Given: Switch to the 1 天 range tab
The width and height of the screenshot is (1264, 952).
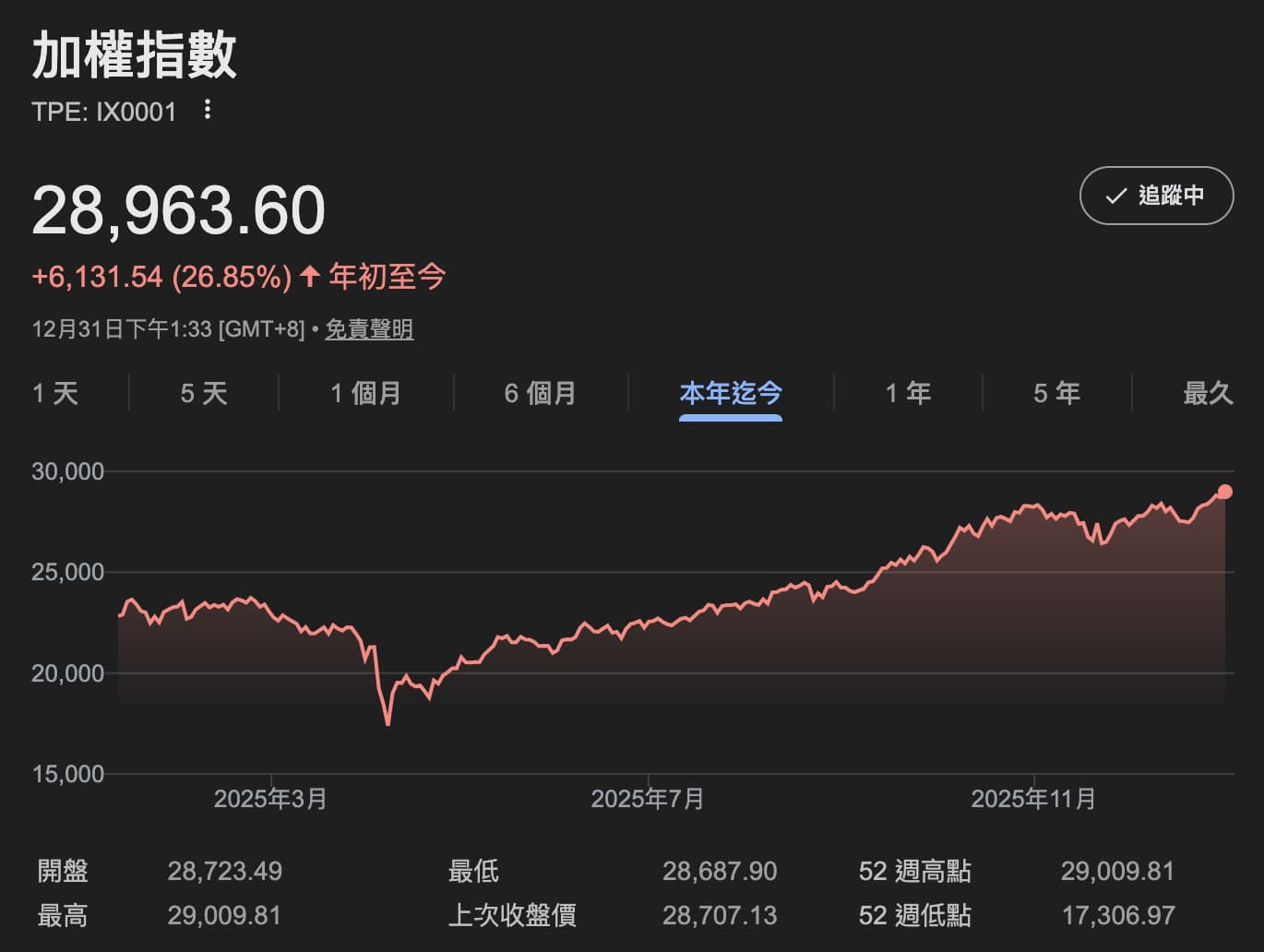Looking at the screenshot, I should pyautogui.click(x=55, y=394).
